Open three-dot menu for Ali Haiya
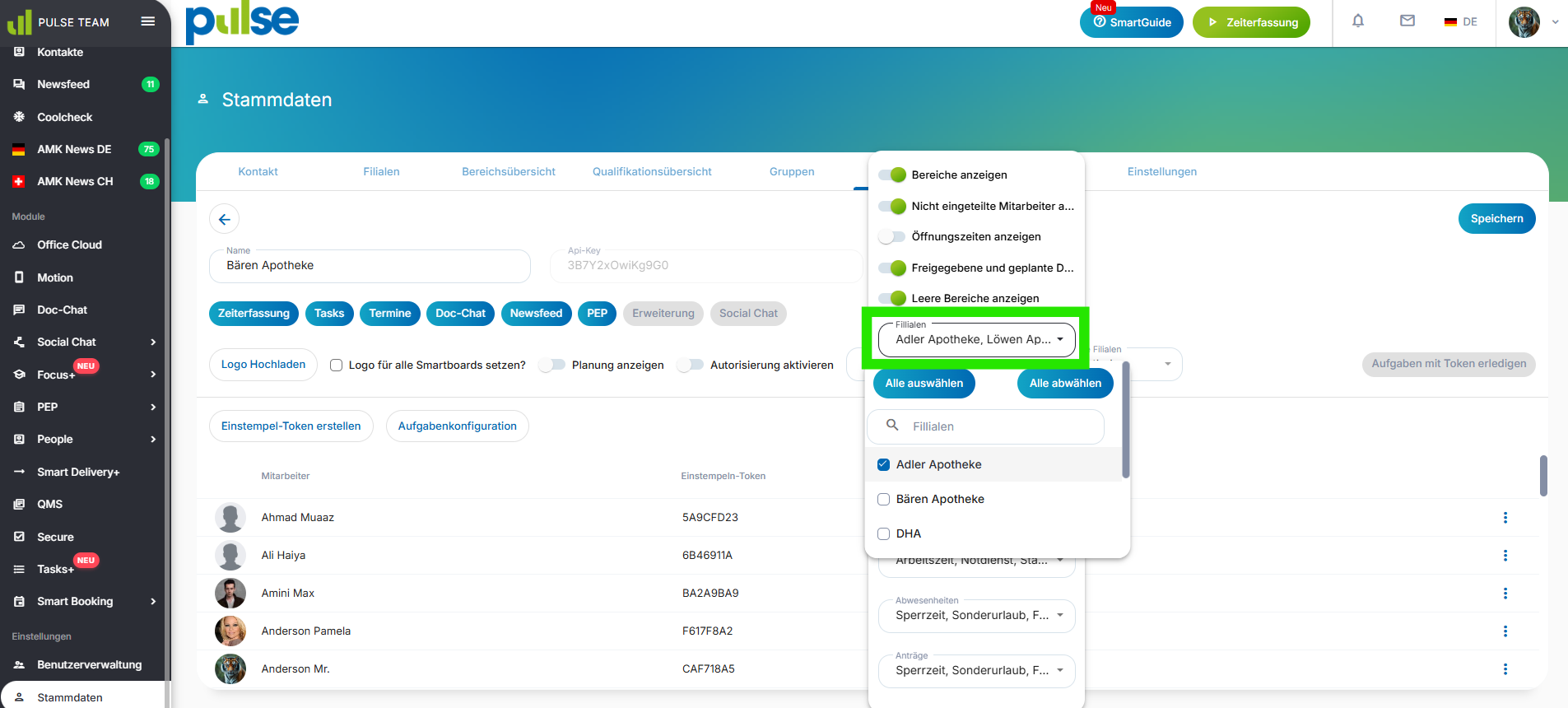This screenshot has height=708, width=1568. click(1505, 556)
